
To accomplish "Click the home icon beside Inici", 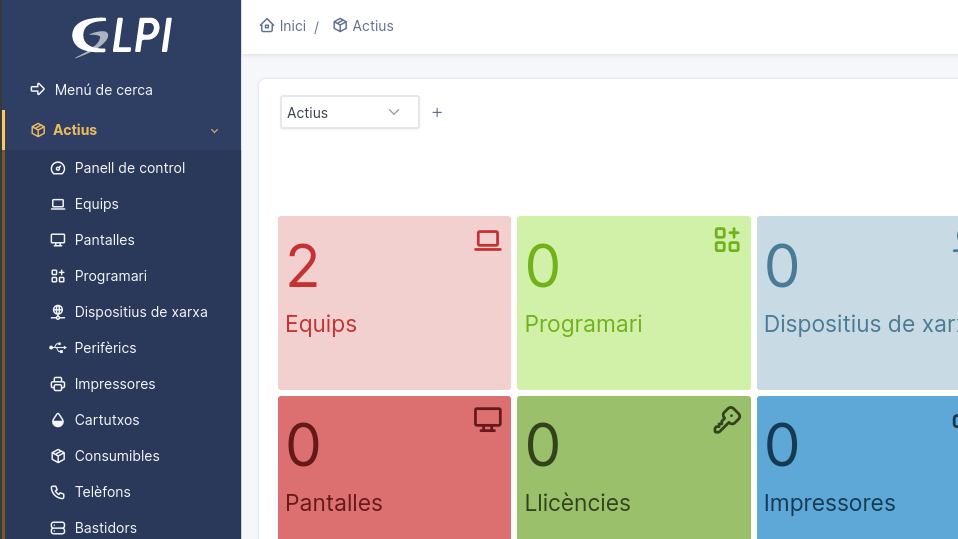I will tap(266, 25).
